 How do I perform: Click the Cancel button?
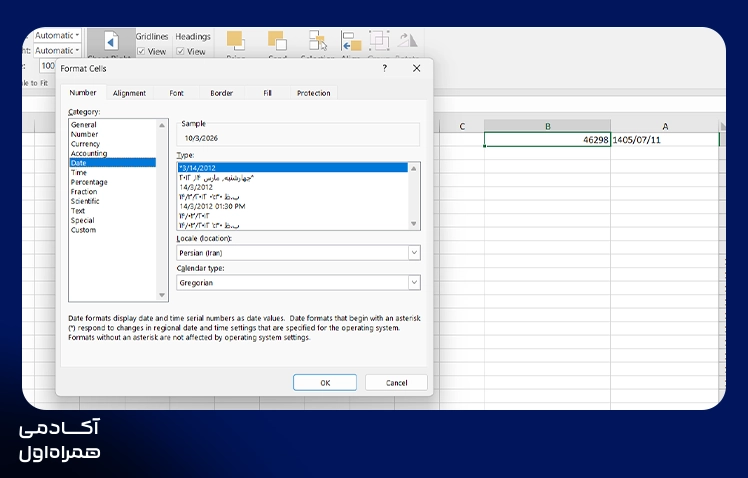396,383
